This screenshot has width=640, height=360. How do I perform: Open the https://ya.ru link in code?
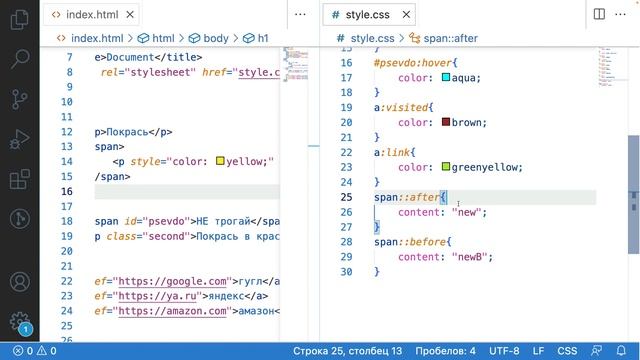click(x=157, y=296)
